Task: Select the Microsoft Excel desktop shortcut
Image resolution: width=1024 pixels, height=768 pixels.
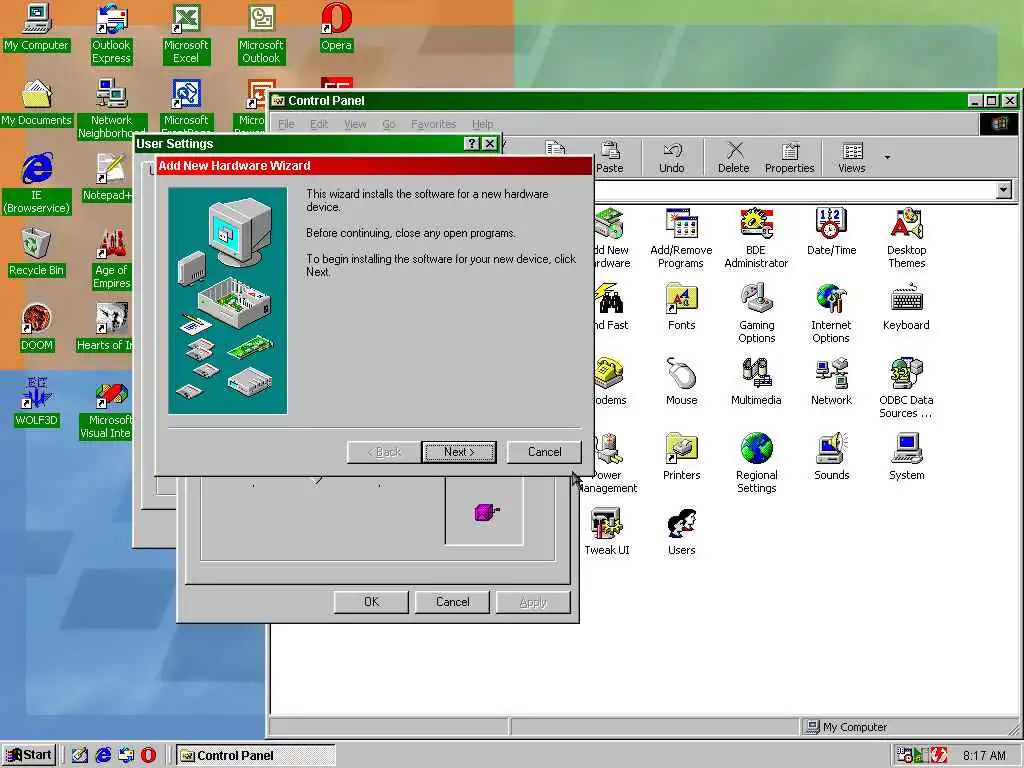Action: point(186,34)
